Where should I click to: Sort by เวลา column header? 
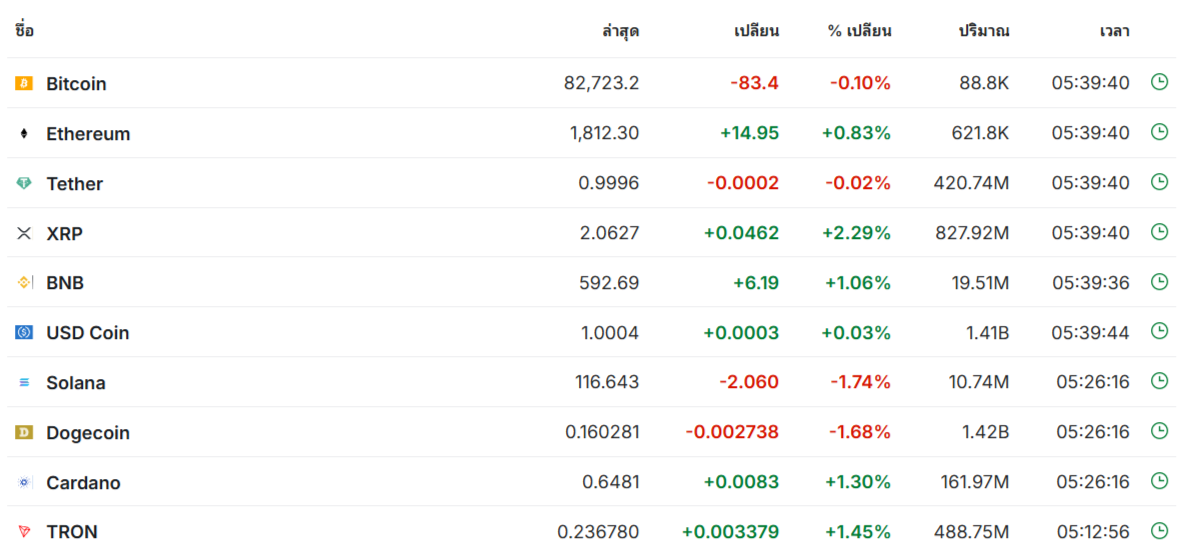(x=1114, y=31)
